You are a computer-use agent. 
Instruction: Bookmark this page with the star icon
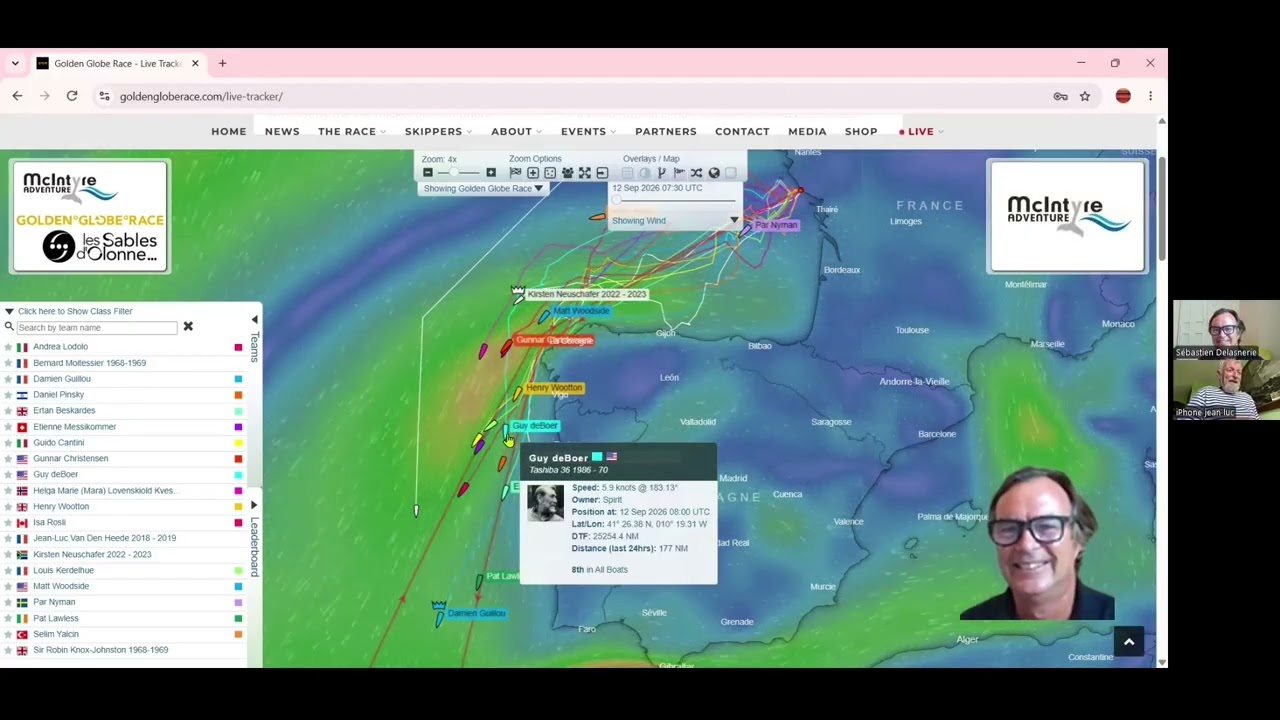(x=1085, y=96)
